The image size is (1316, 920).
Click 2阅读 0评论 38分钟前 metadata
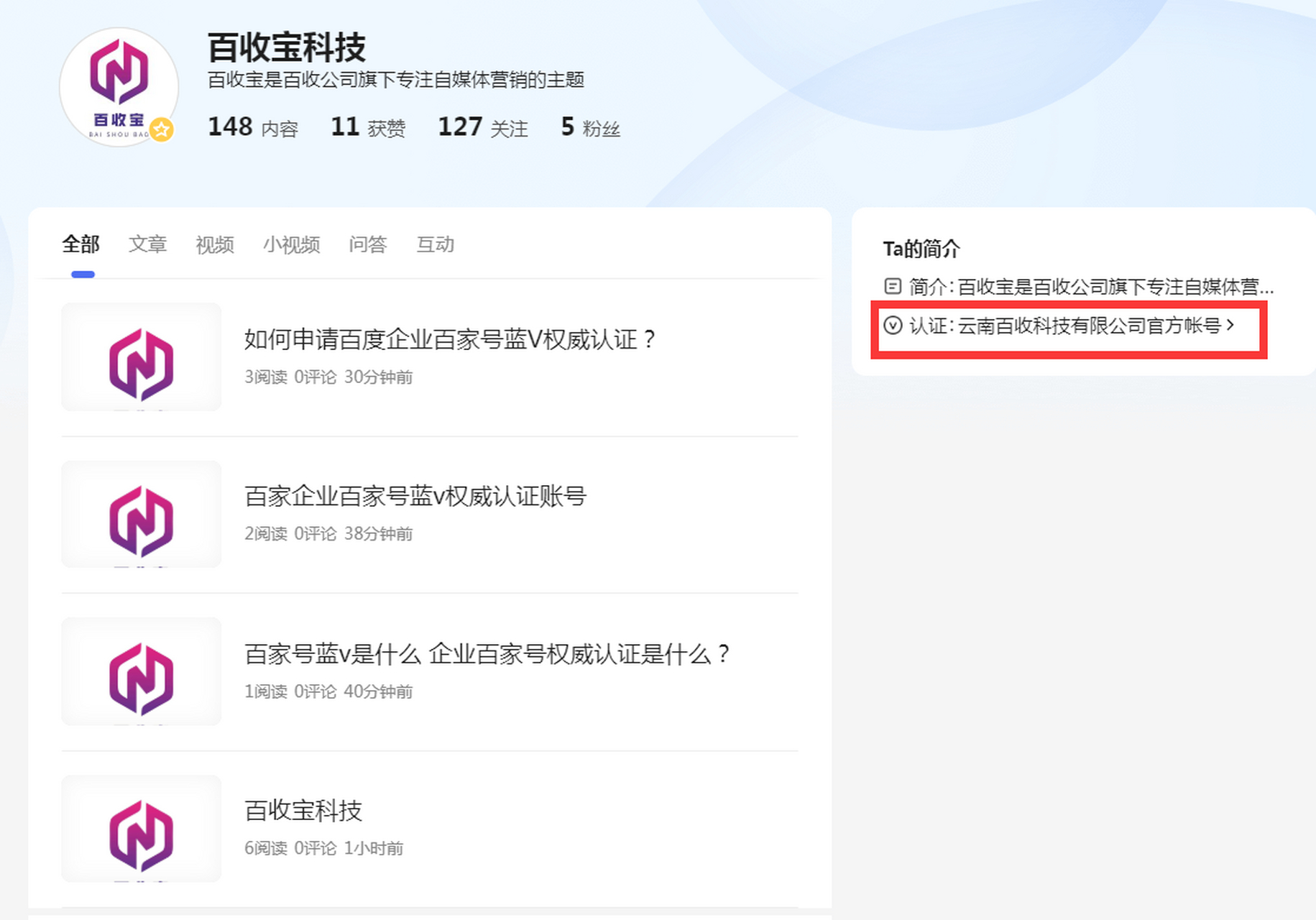(328, 533)
